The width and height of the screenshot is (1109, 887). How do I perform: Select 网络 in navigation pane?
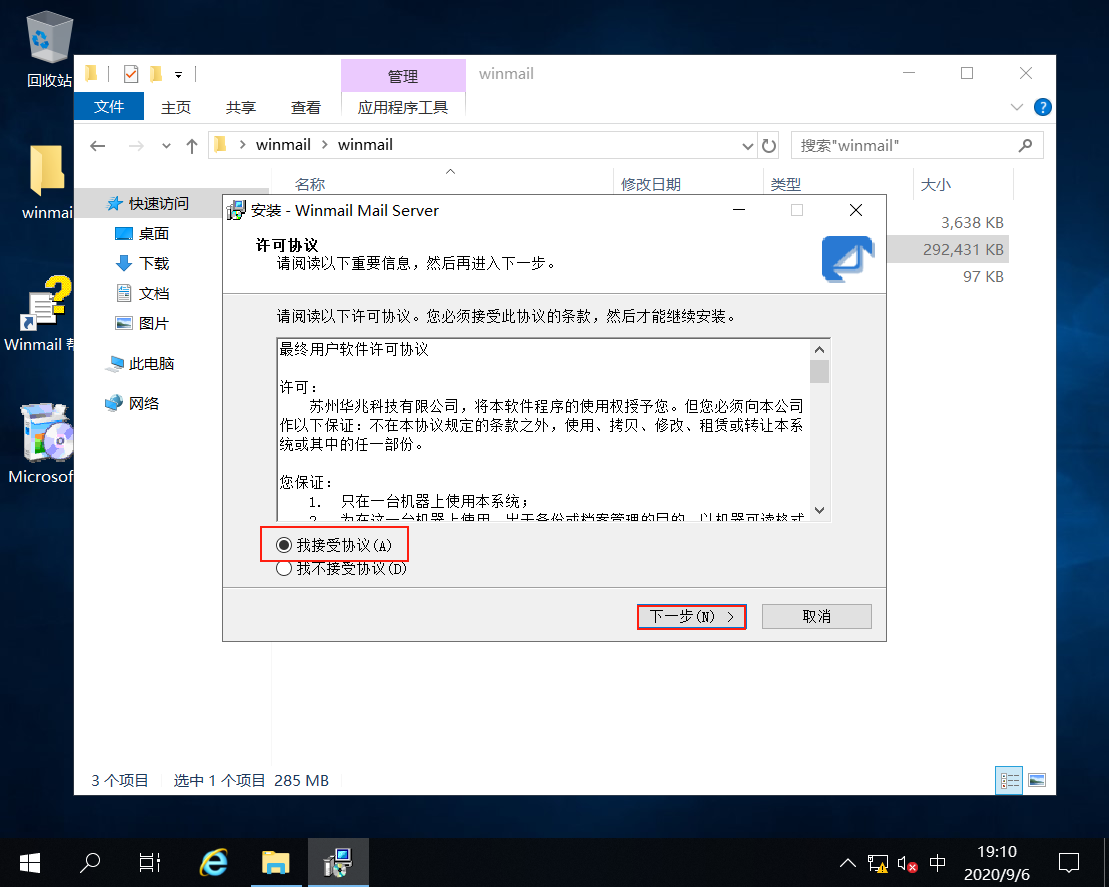click(x=144, y=403)
